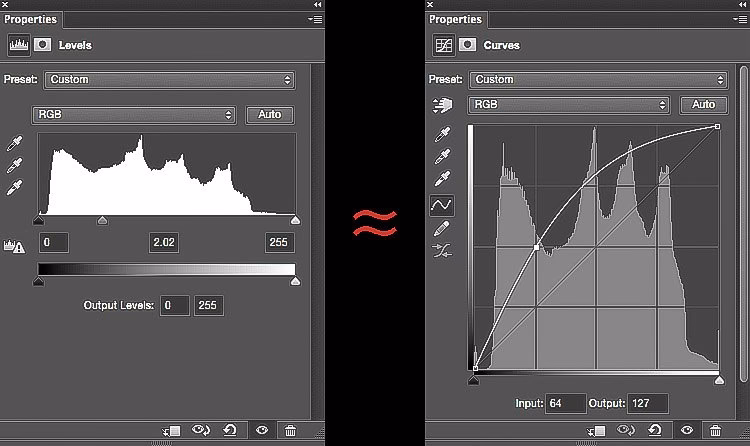Reset Levels adjustment to defaults
This screenshot has width=750, height=446.
click(230, 430)
